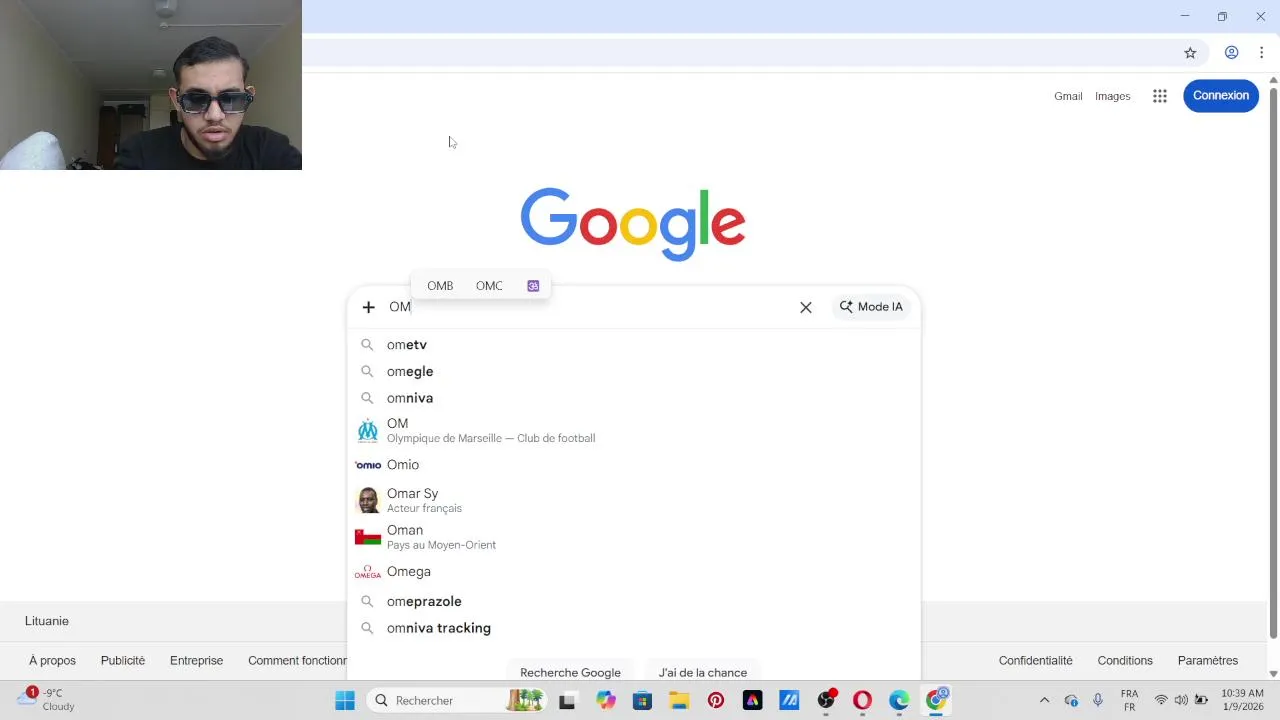Choose the omegle suggestion
The height and width of the screenshot is (720, 1280).
(634, 371)
